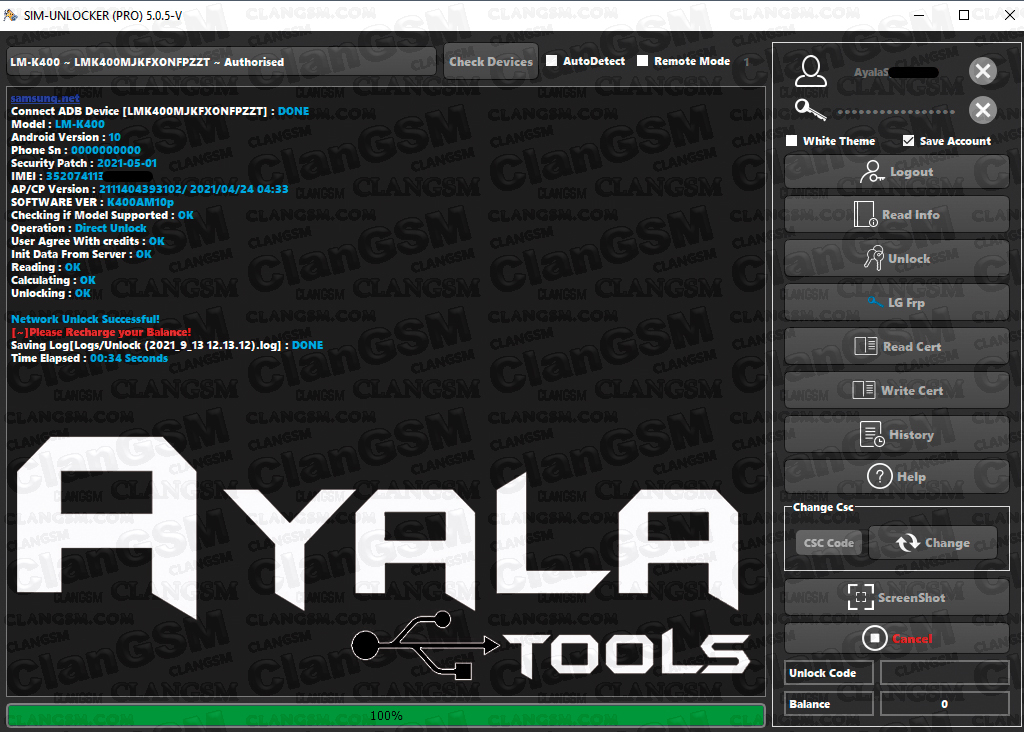
Task: Open the History log
Action: click(x=897, y=434)
